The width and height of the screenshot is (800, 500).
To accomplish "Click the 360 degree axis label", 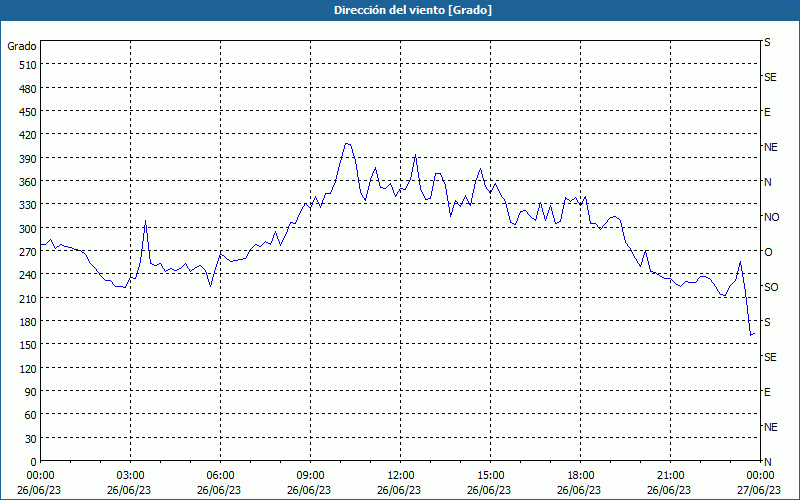I will coord(29,182).
